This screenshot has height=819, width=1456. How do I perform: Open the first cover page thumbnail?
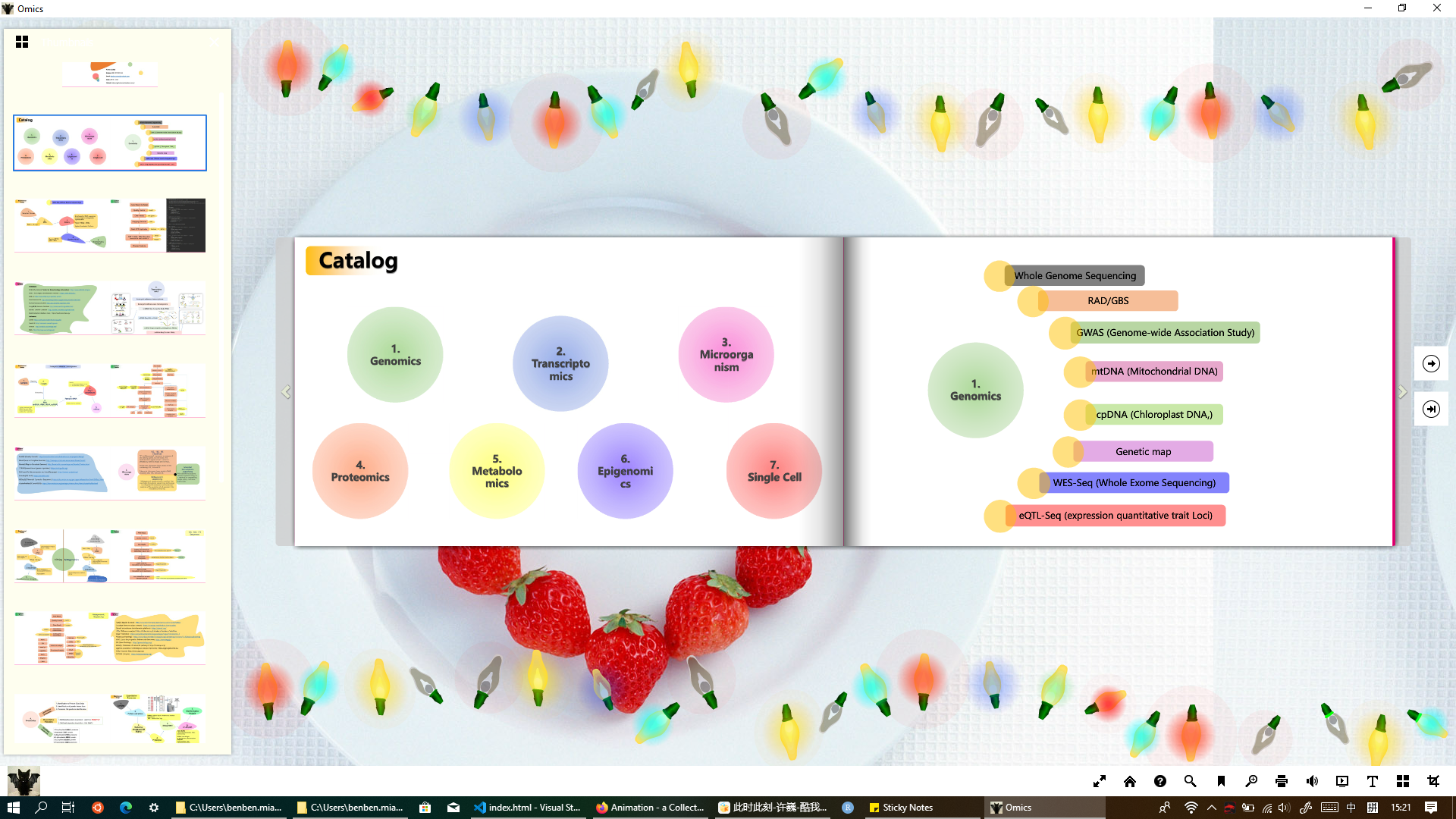click(x=110, y=74)
